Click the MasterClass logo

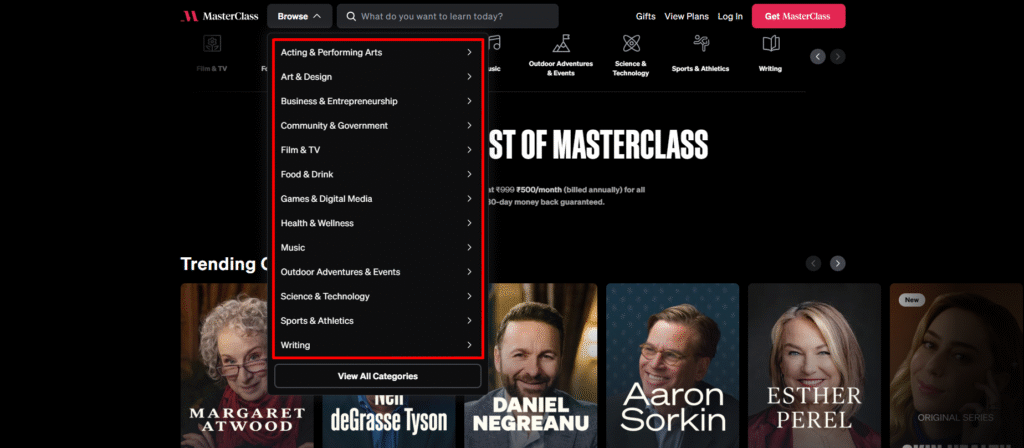click(x=219, y=16)
